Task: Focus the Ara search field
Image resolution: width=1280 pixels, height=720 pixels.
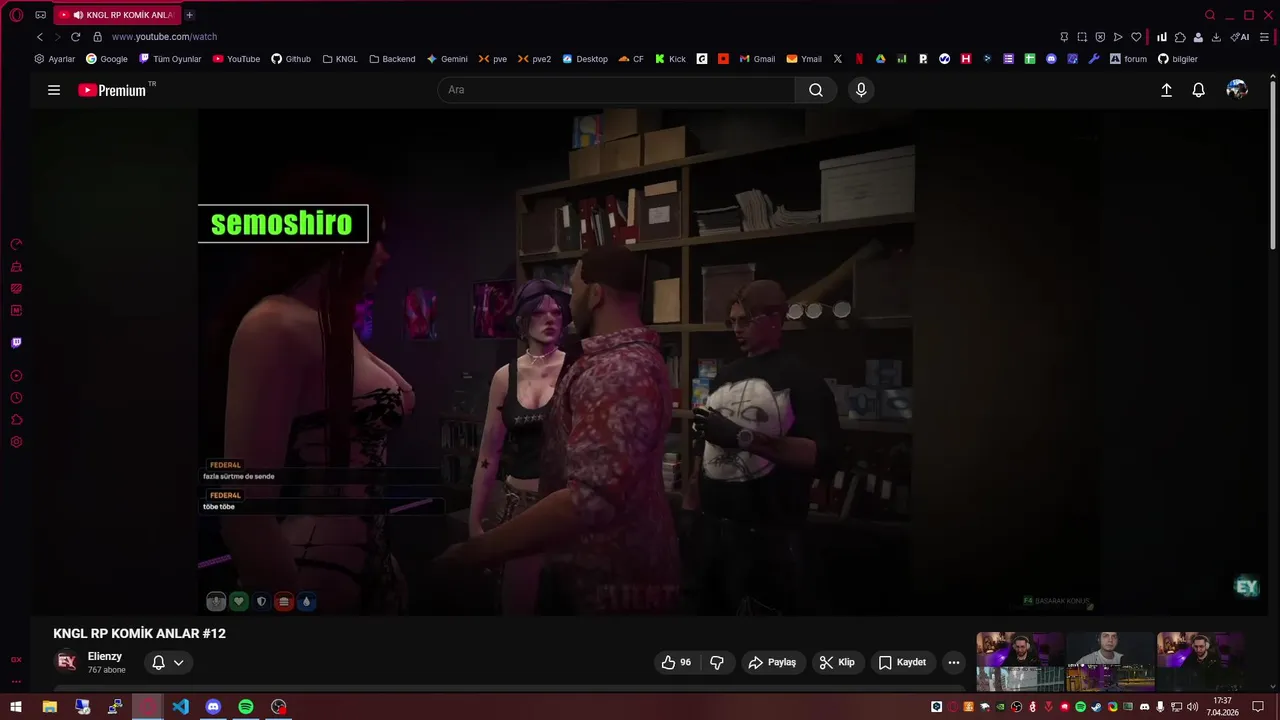Action: tap(616, 90)
